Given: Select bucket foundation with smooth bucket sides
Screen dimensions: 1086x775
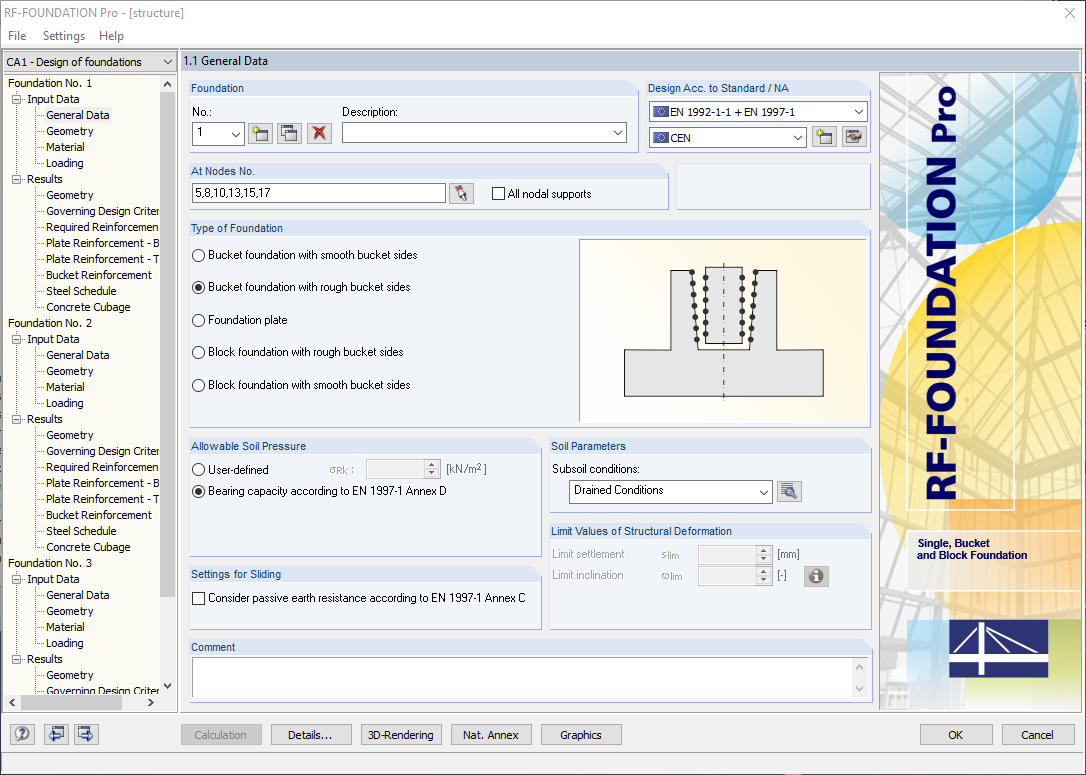Looking at the screenshot, I should click(x=199, y=256).
